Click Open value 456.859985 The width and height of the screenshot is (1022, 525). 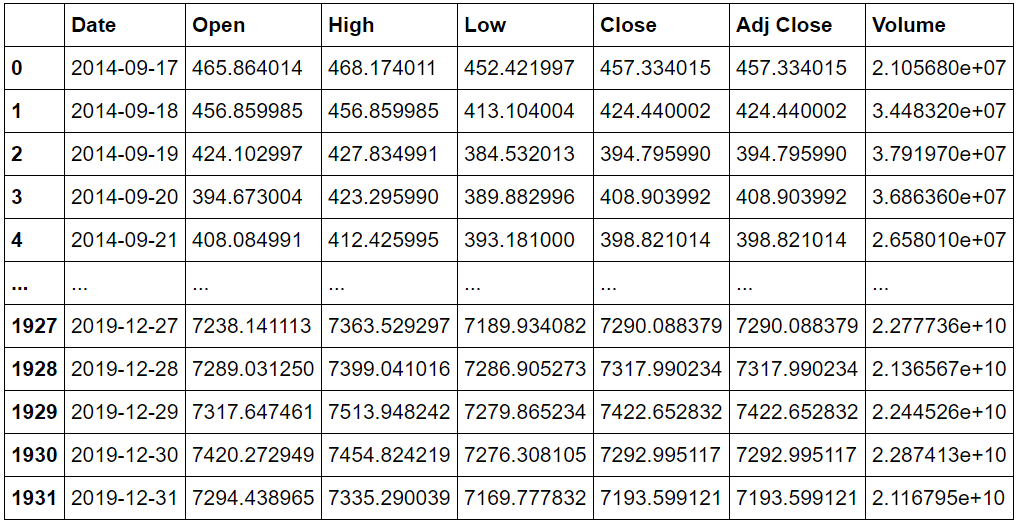tap(247, 110)
